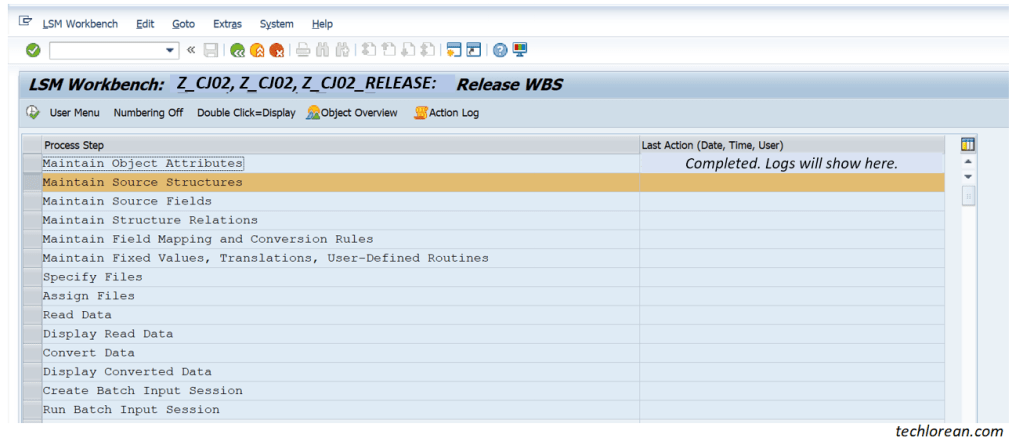Click the blue Help question mark icon
Image resolution: width=1023 pixels, height=445 pixels.
pos(500,50)
